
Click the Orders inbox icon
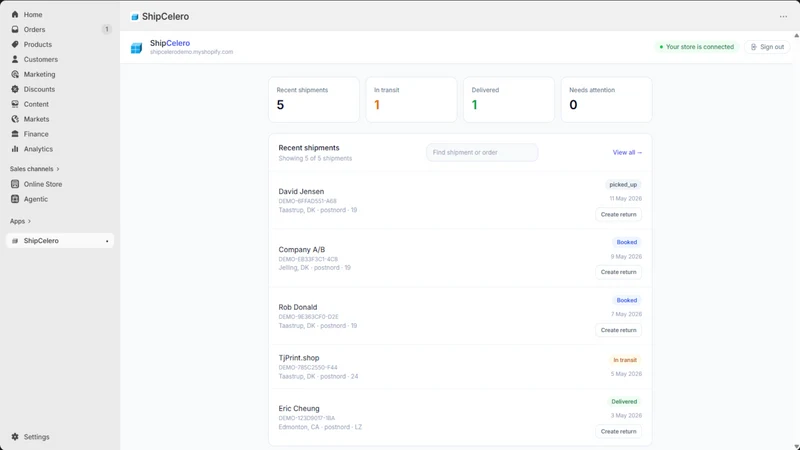[x=15, y=29]
